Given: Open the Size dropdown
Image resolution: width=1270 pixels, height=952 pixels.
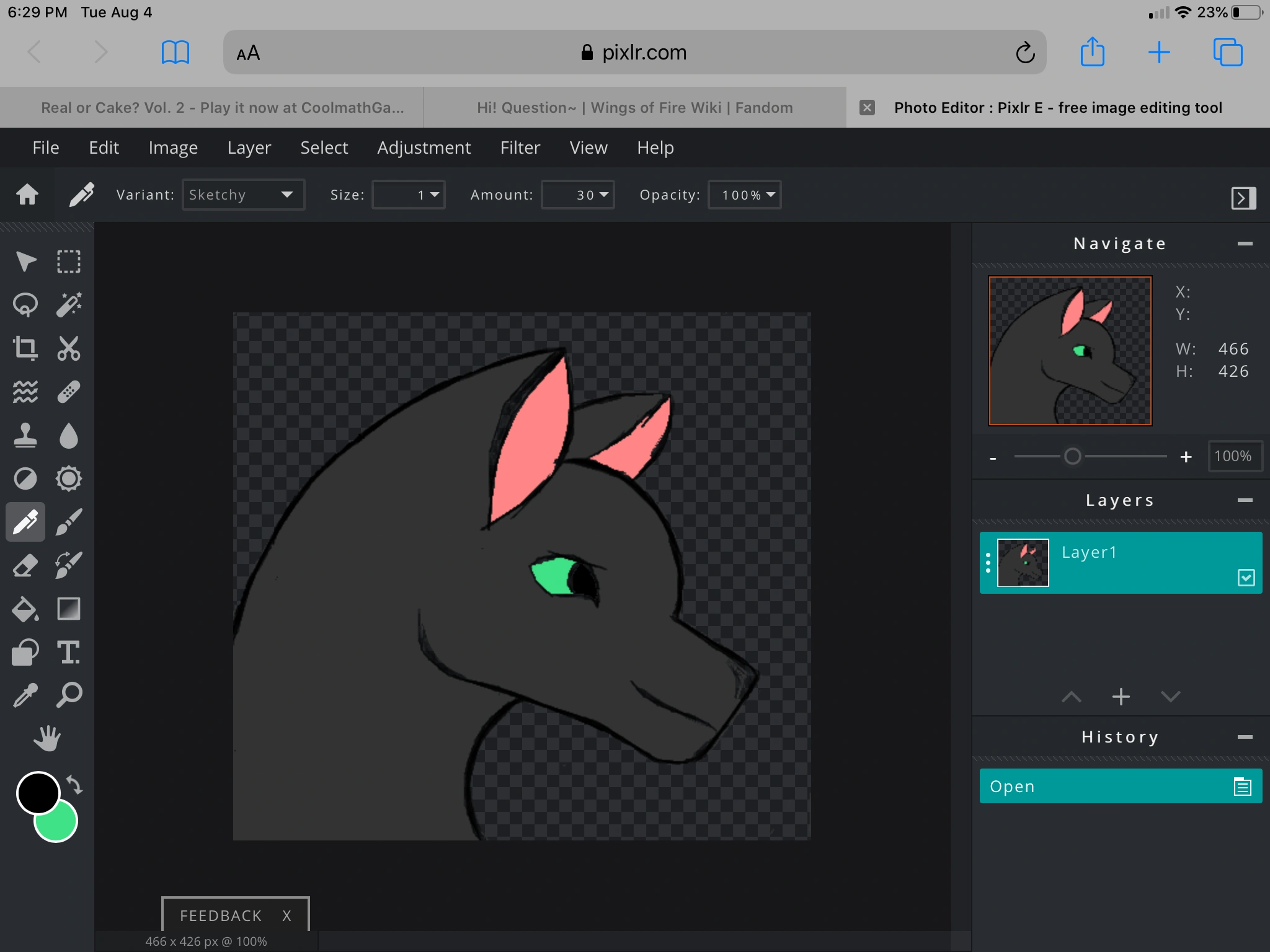Looking at the screenshot, I should [409, 195].
